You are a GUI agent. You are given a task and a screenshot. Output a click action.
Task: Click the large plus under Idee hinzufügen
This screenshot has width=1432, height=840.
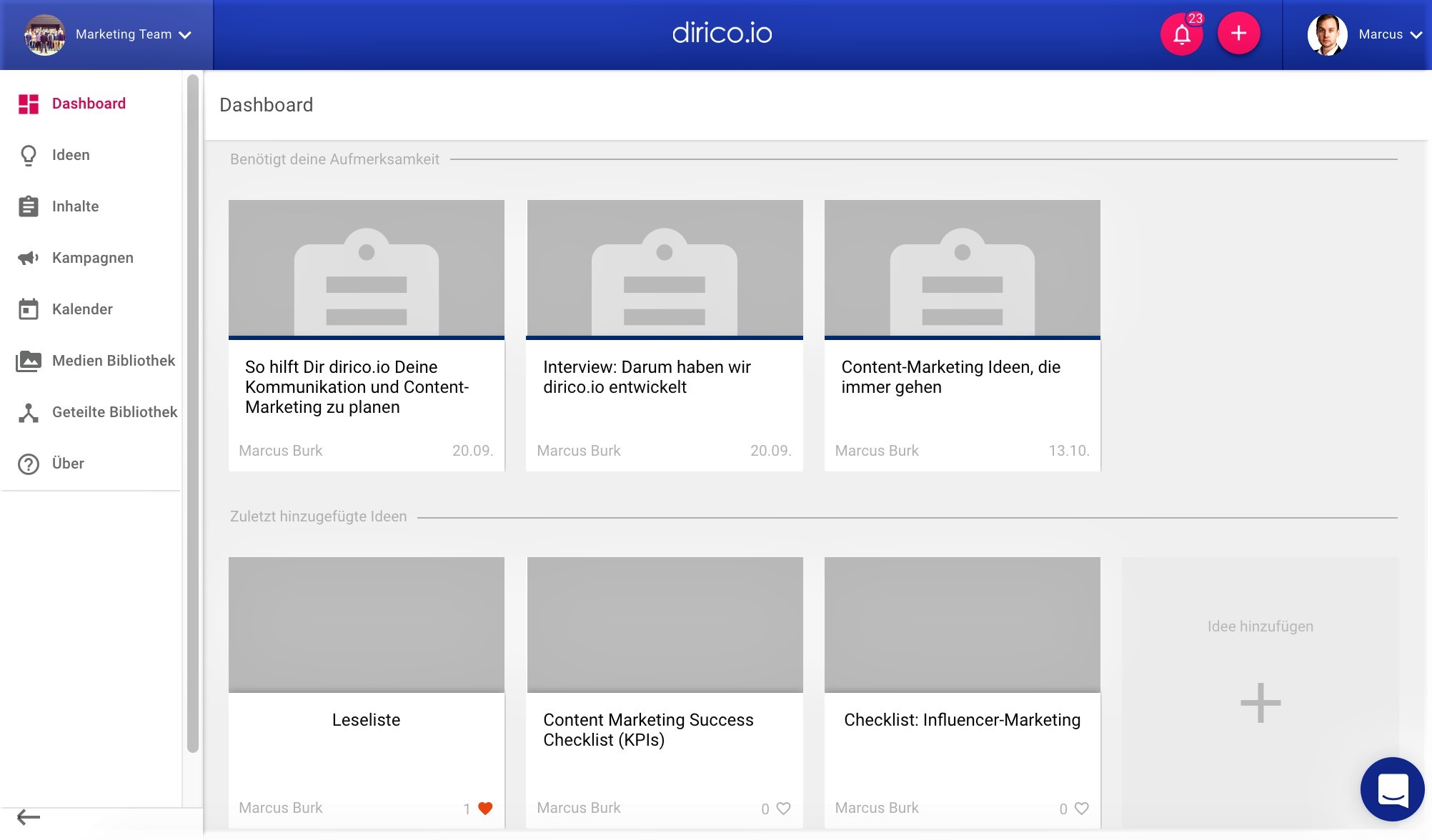click(x=1261, y=703)
